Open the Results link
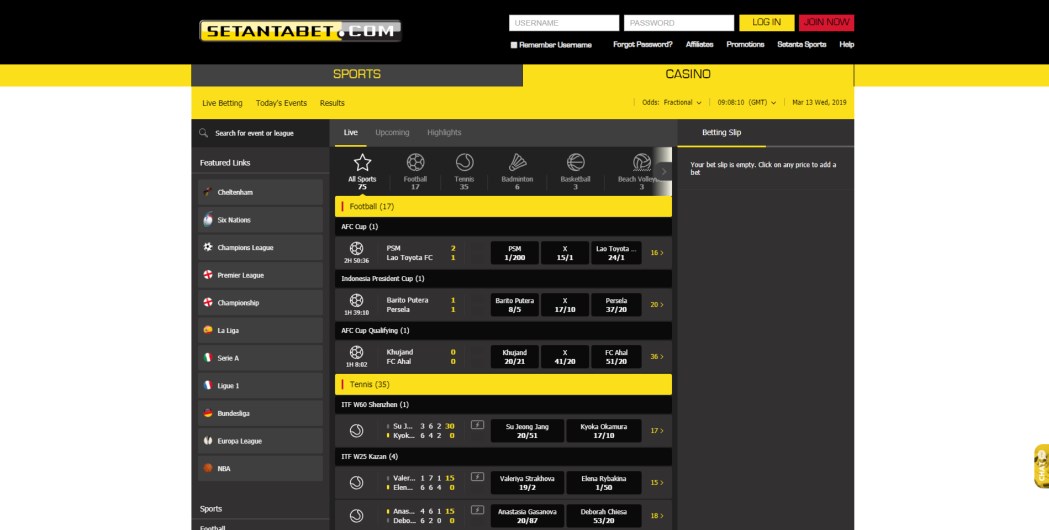Screen dimensions: 1049x530 click(332, 103)
